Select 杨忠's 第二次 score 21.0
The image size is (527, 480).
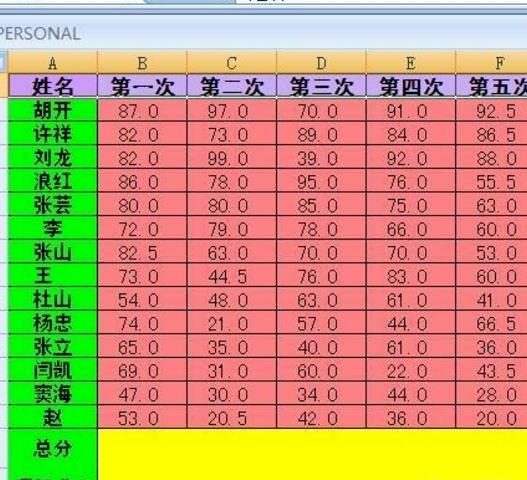(x=232, y=322)
